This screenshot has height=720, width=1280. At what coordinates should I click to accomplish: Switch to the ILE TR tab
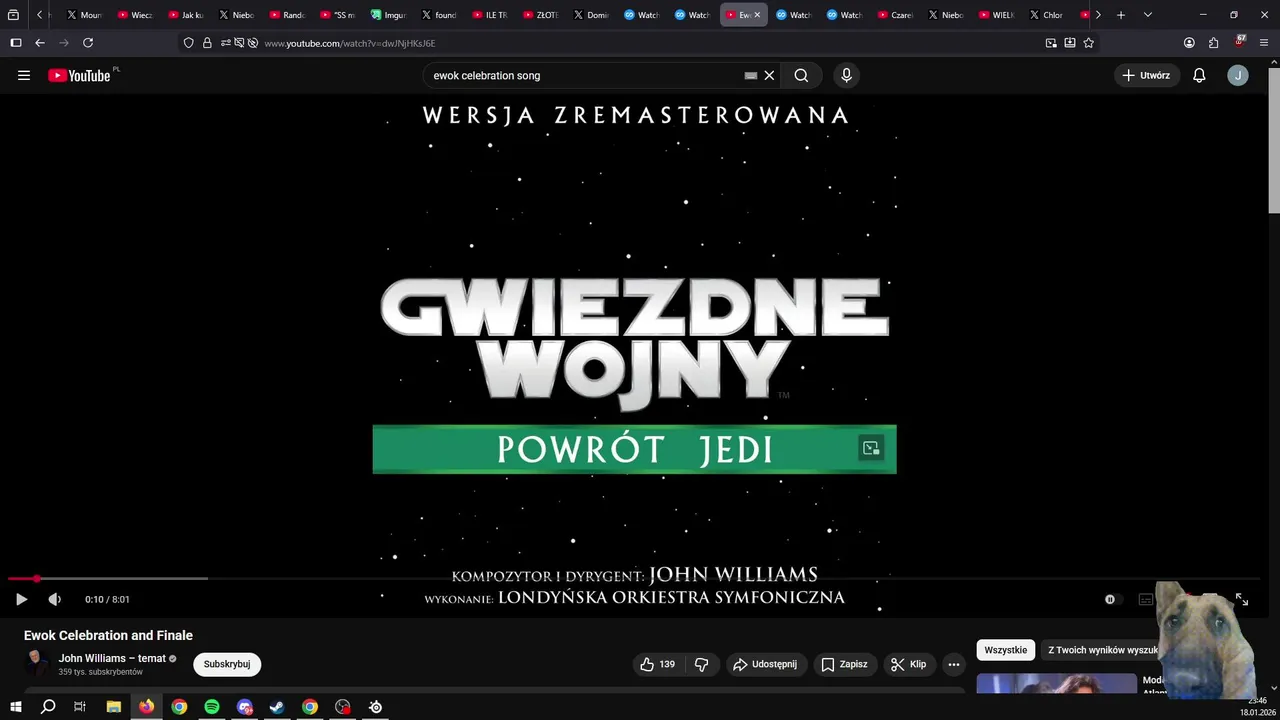tap(490, 15)
